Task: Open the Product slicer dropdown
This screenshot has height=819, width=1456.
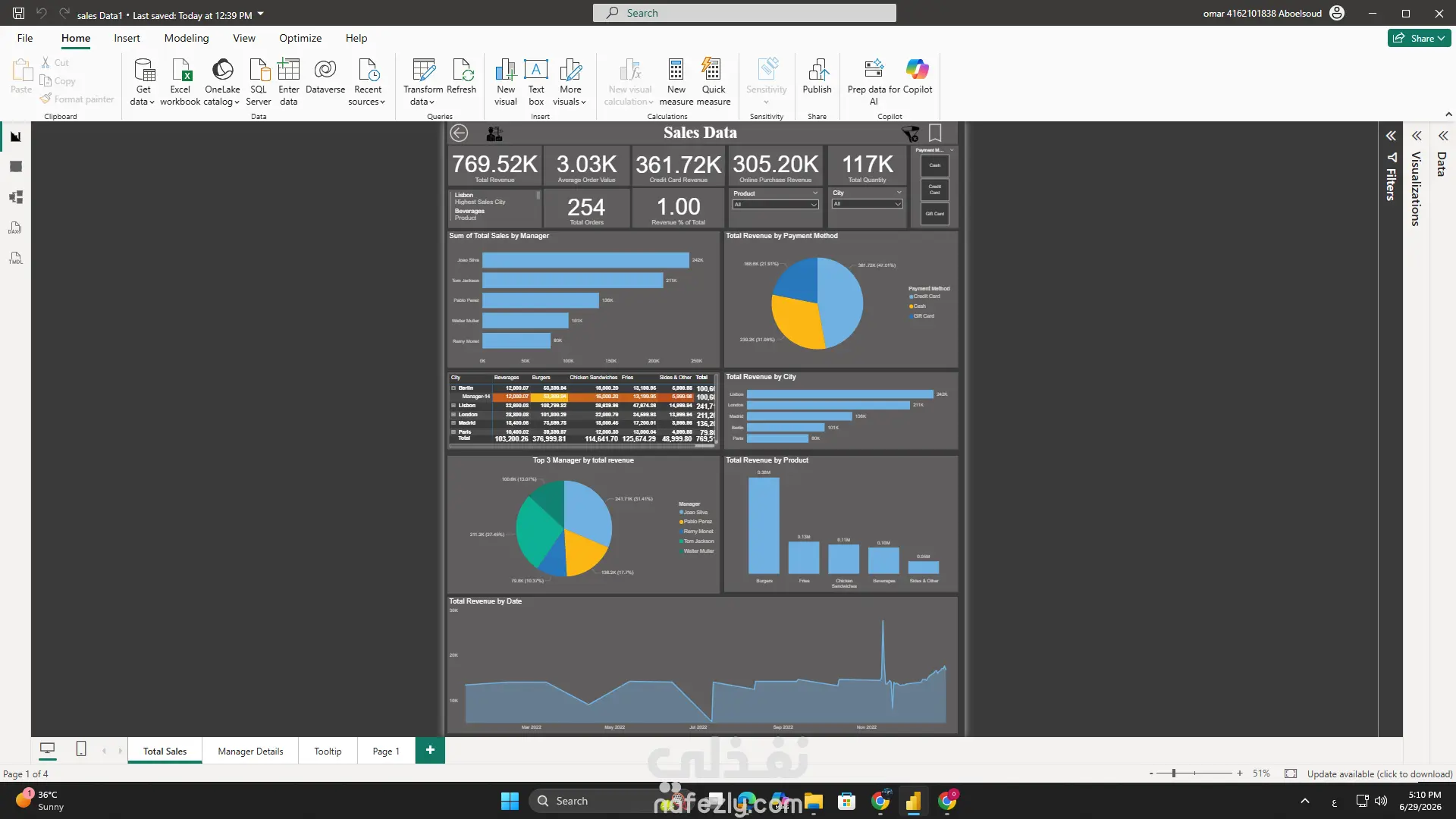Action: (x=775, y=205)
